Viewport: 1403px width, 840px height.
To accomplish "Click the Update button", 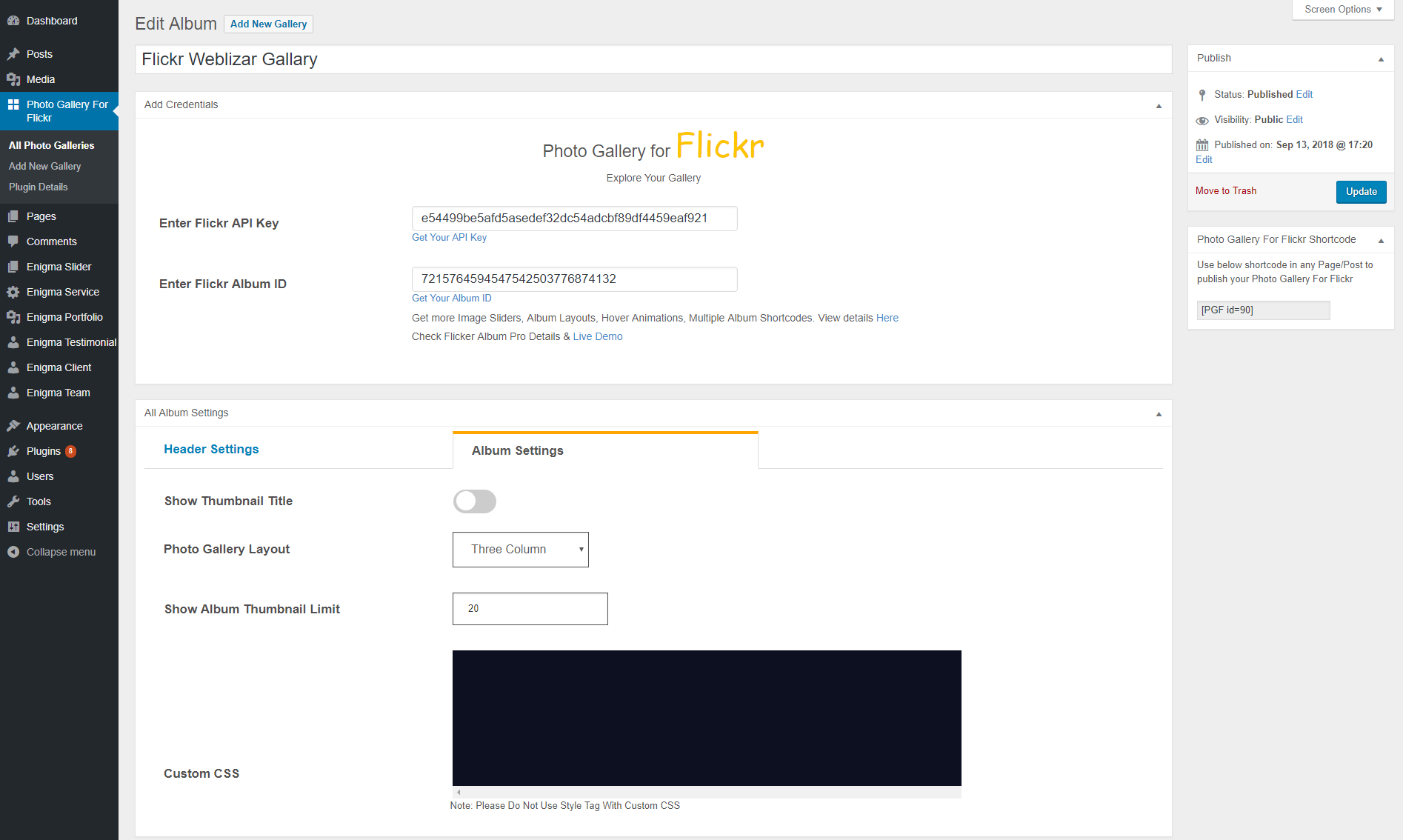I will coord(1362,191).
